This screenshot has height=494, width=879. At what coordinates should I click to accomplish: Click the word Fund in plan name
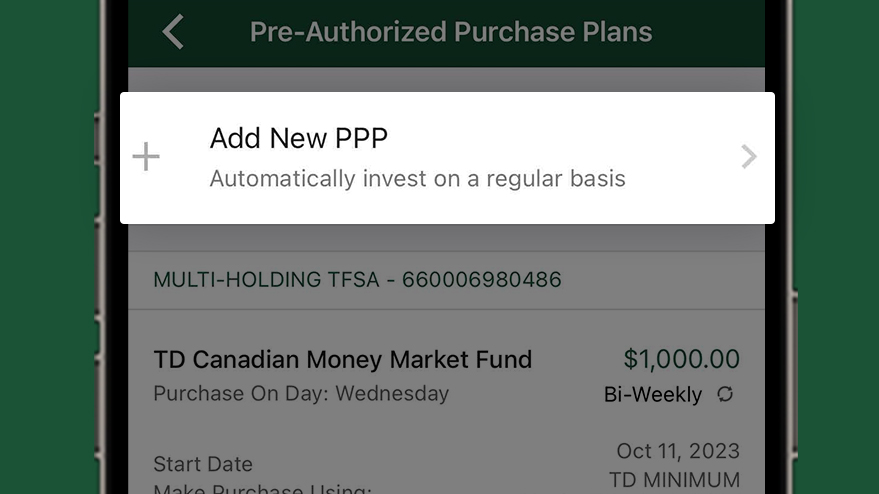pyautogui.click(x=504, y=359)
